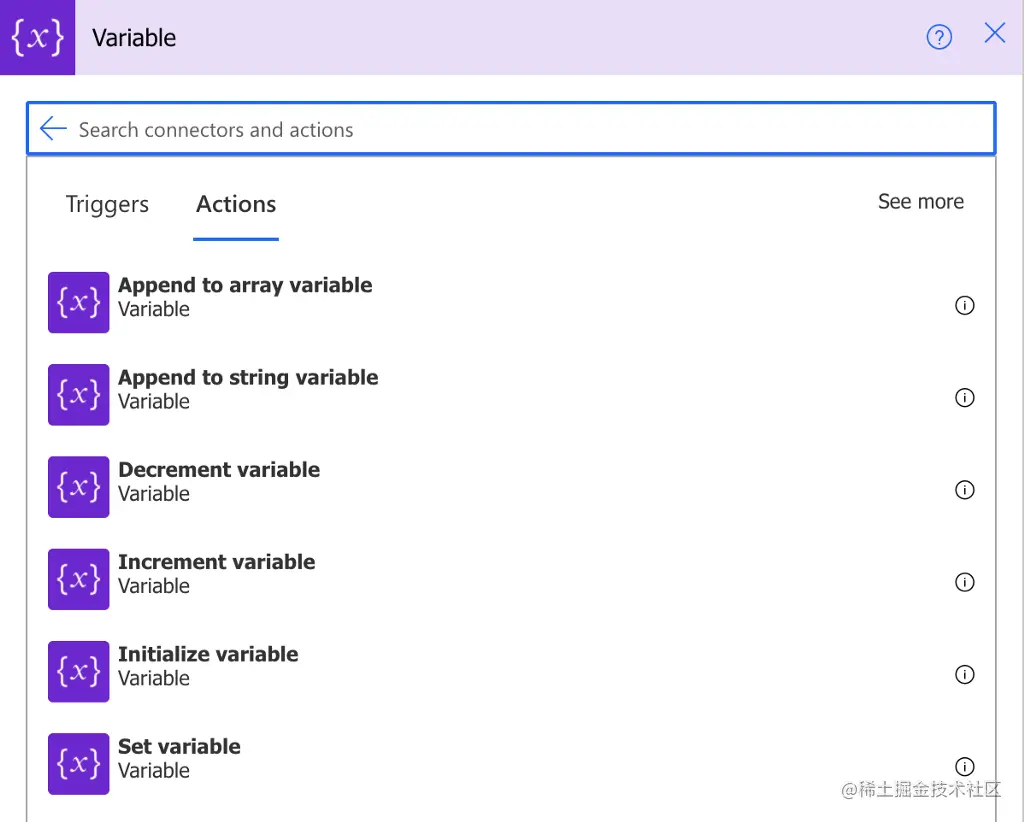This screenshot has width=1024, height=822.
Task: Click Append to array variable icon
Action: pyautogui.click(x=78, y=302)
